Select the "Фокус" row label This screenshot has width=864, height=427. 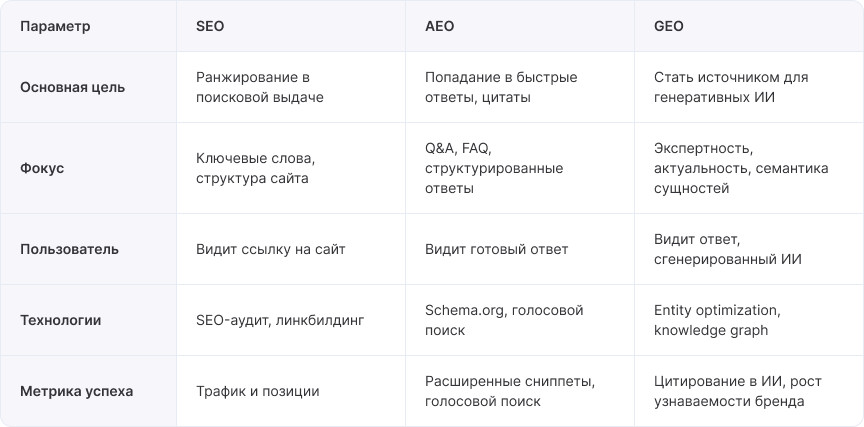[42, 168]
